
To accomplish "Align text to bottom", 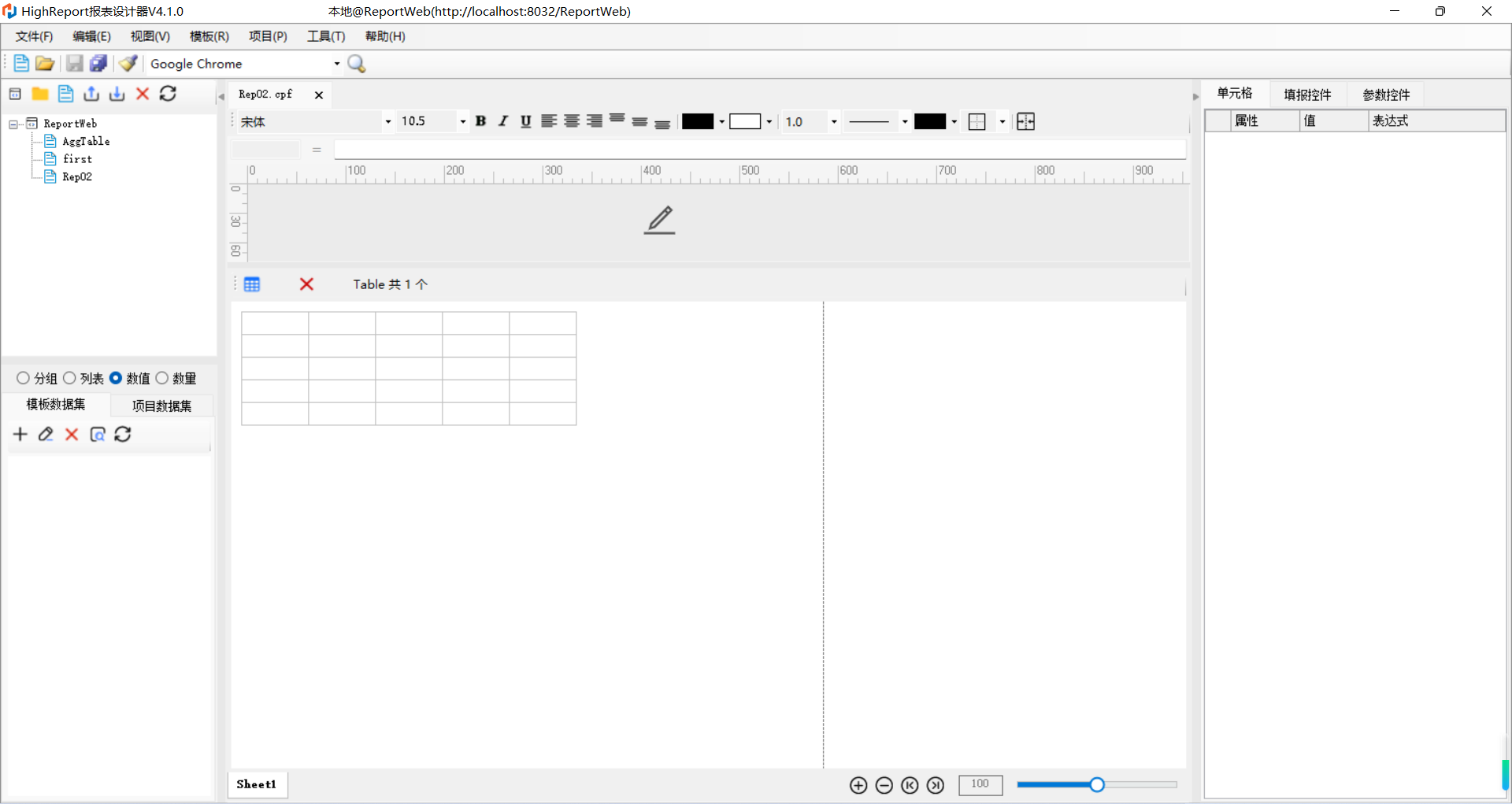I will pyautogui.click(x=662, y=124).
